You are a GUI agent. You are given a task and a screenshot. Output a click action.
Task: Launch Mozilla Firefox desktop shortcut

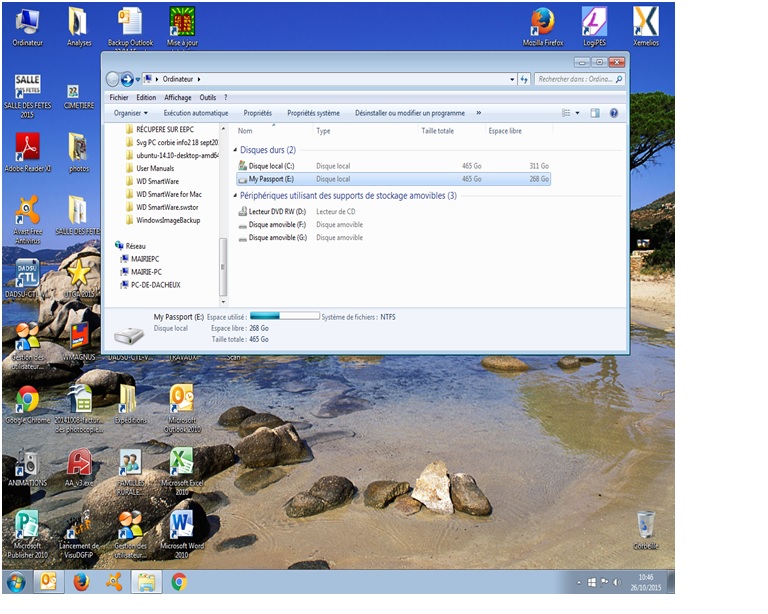(543, 28)
